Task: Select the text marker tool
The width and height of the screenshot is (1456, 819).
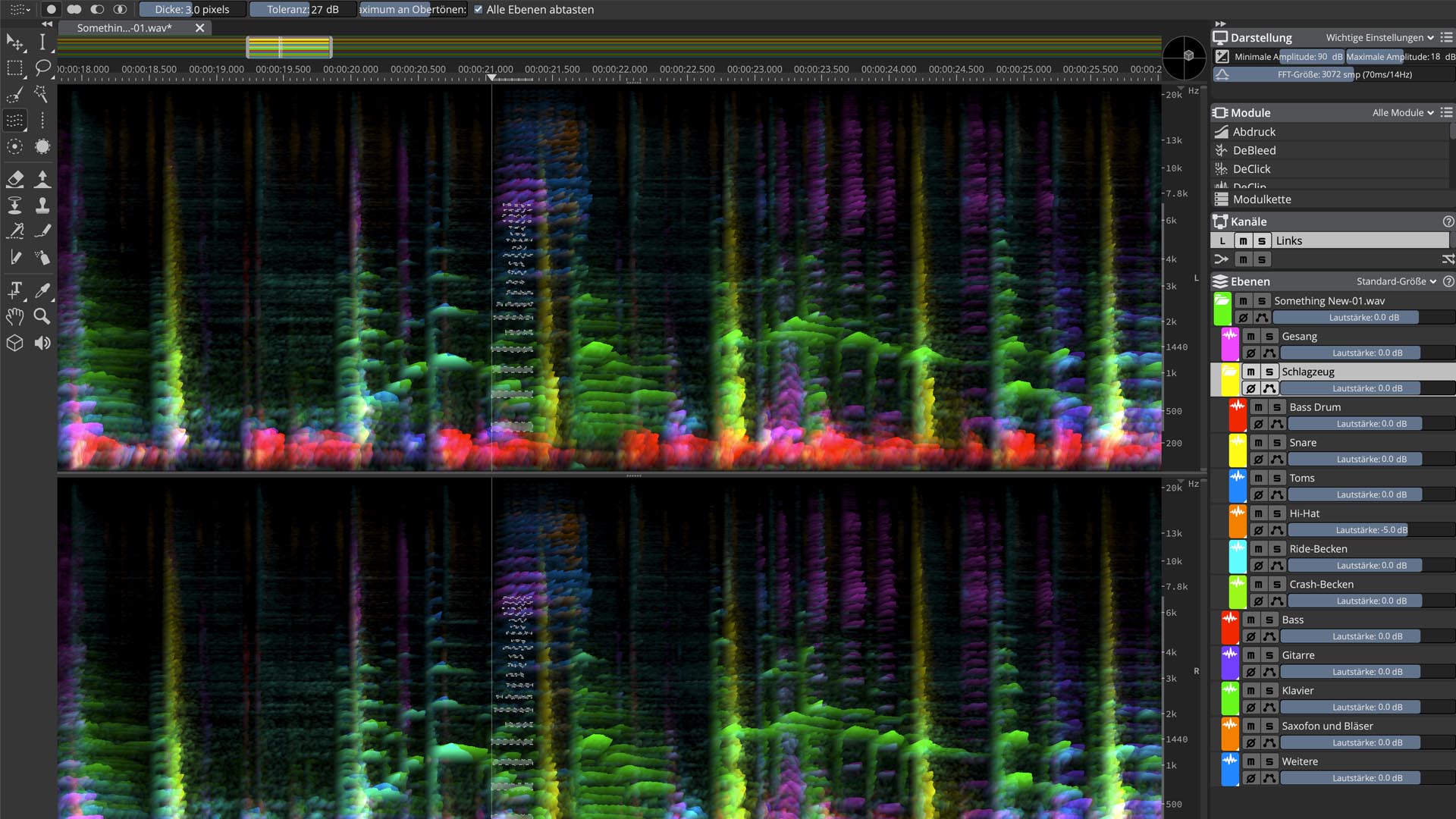Action: [x=15, y=290]
